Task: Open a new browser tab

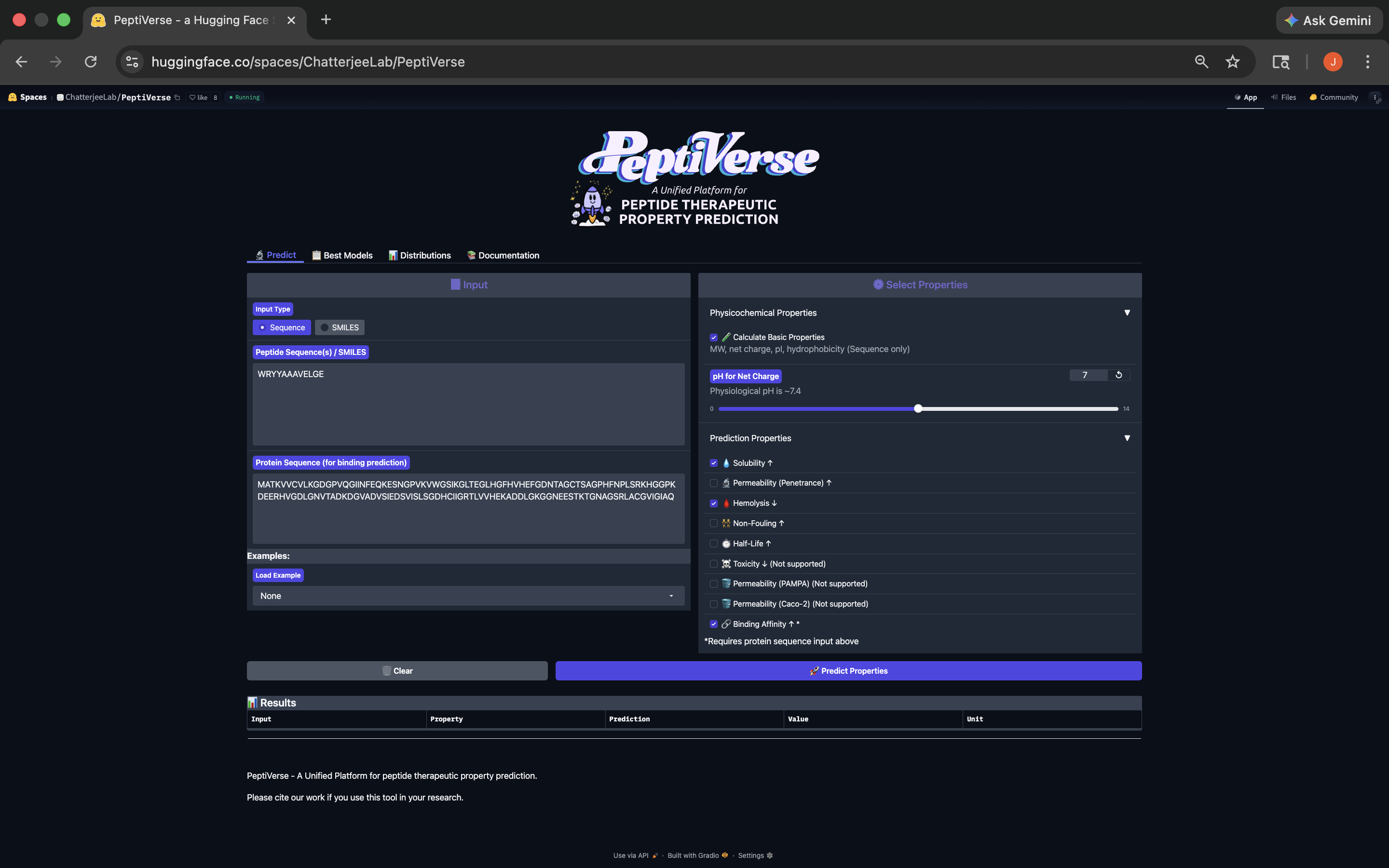Action: coord(326,20)
